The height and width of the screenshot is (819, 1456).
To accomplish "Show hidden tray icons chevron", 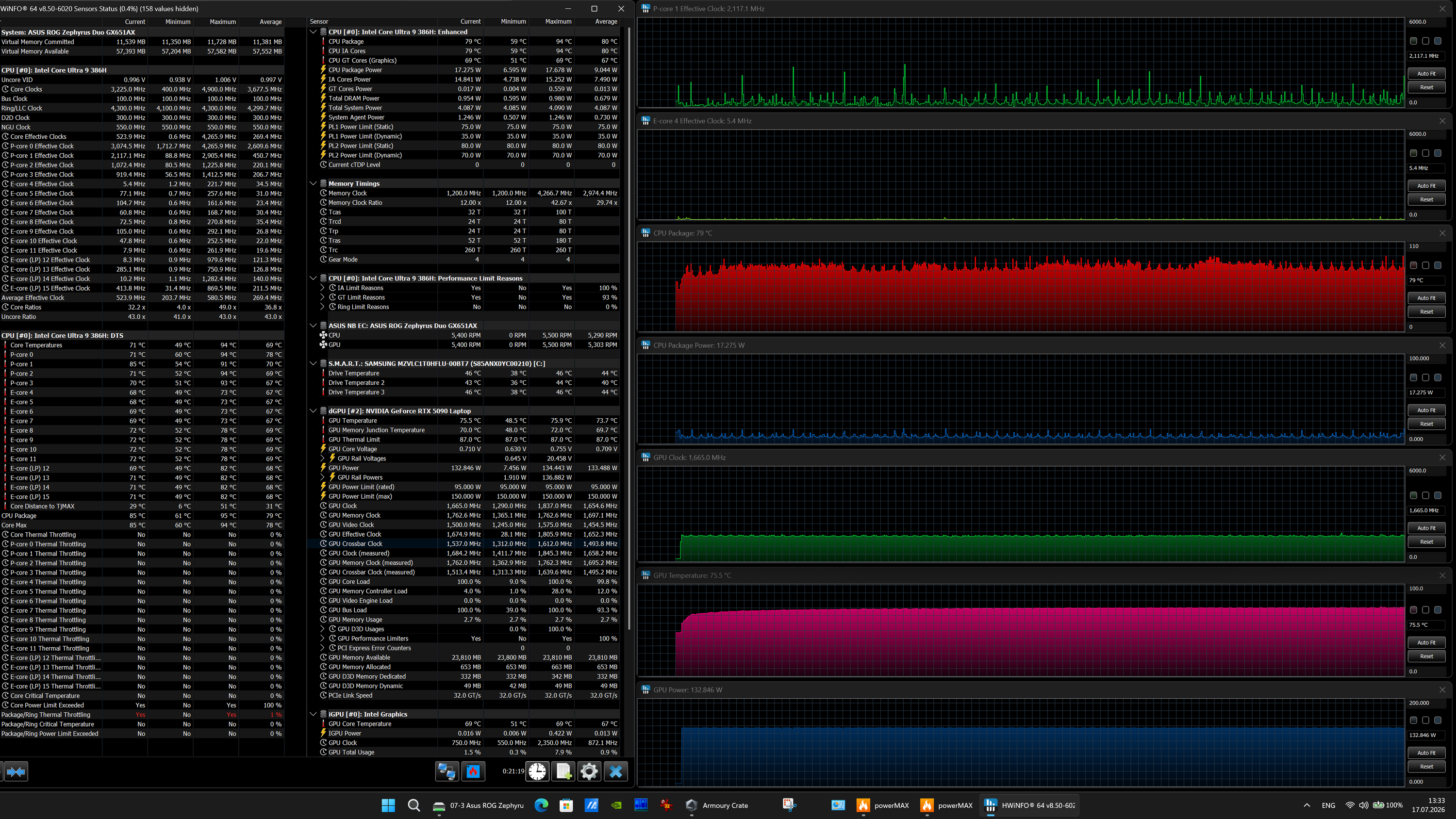I will tap(1307, 805).
